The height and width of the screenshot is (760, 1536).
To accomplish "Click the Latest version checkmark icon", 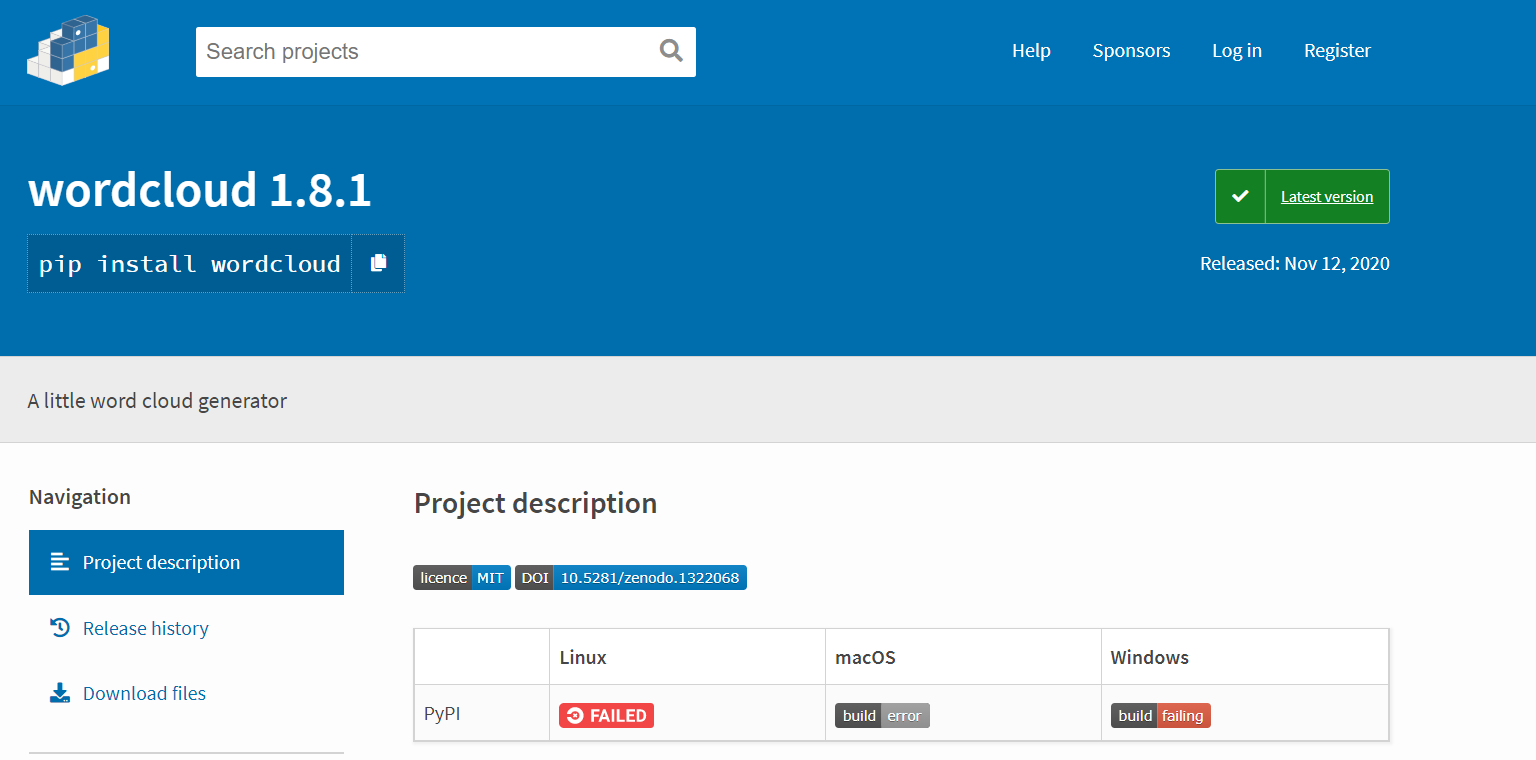I will pyautogui.click(x=1240, y=197).
